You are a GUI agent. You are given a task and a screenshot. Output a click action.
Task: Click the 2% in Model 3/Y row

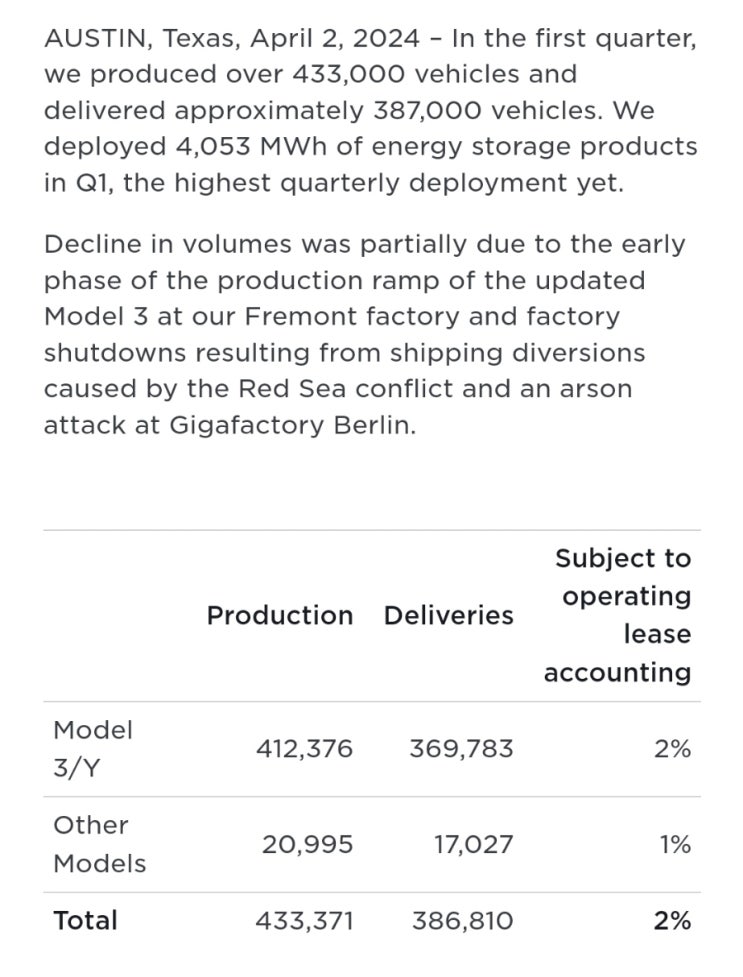672,748
